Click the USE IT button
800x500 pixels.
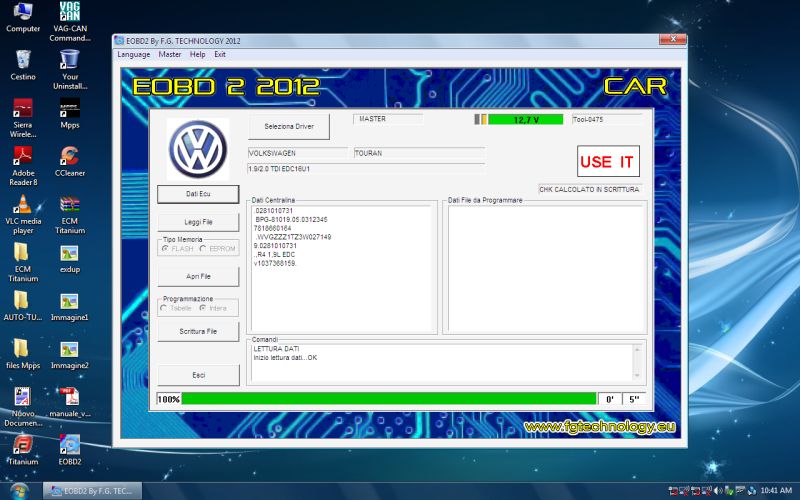(608, 162)
